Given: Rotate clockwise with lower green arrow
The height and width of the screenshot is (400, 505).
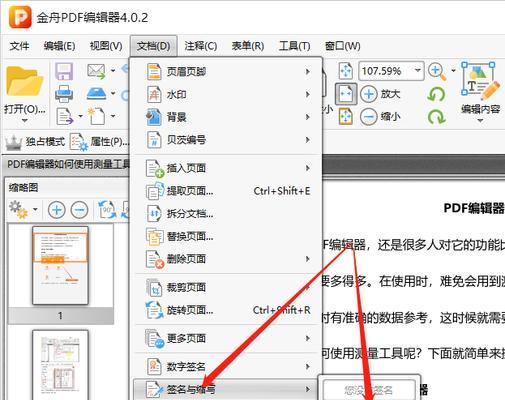Looking at the screenshot, I should click(x=437, y=117).
